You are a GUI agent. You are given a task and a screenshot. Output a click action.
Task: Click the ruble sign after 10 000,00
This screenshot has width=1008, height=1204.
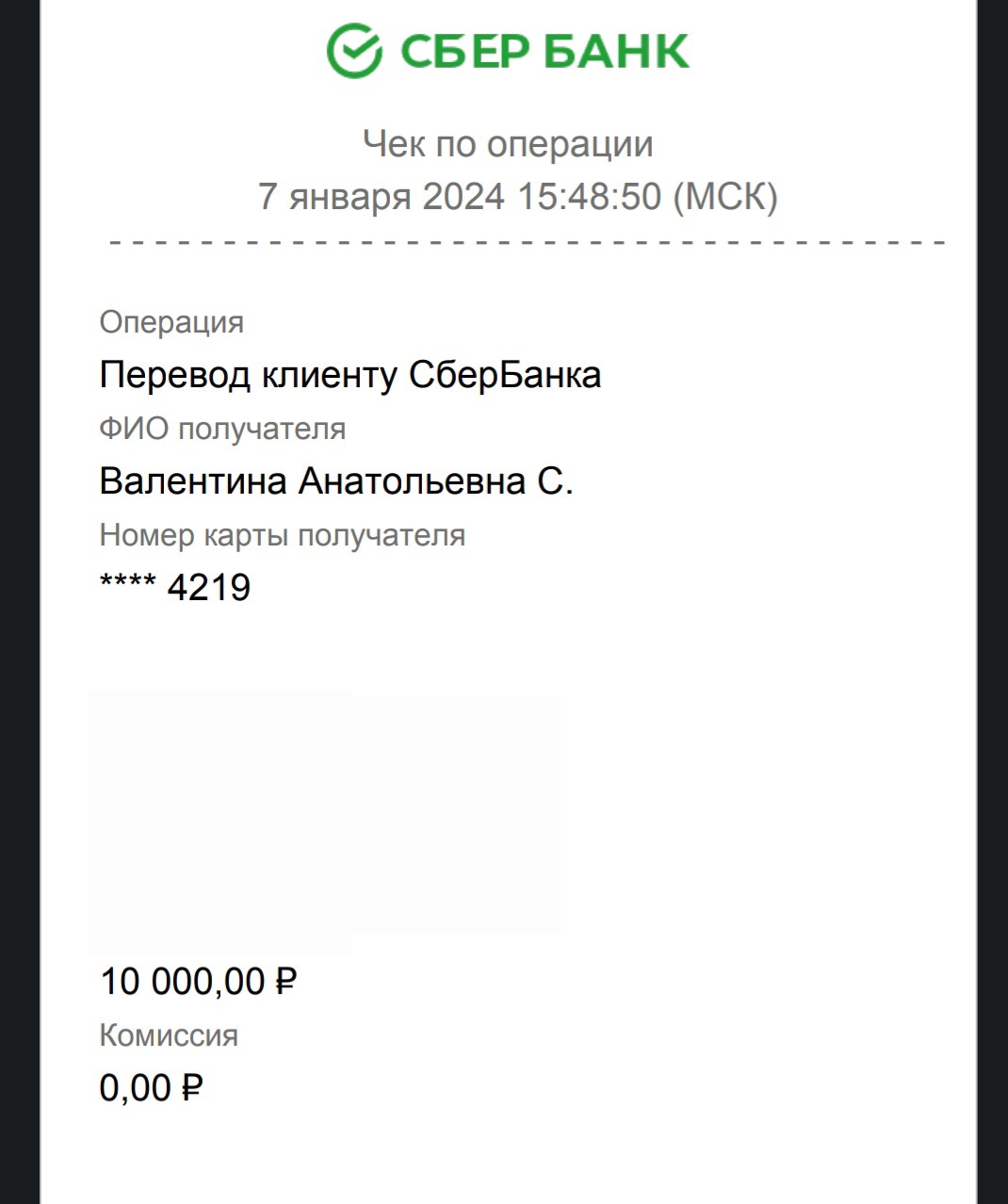click(x=285, y=982)
